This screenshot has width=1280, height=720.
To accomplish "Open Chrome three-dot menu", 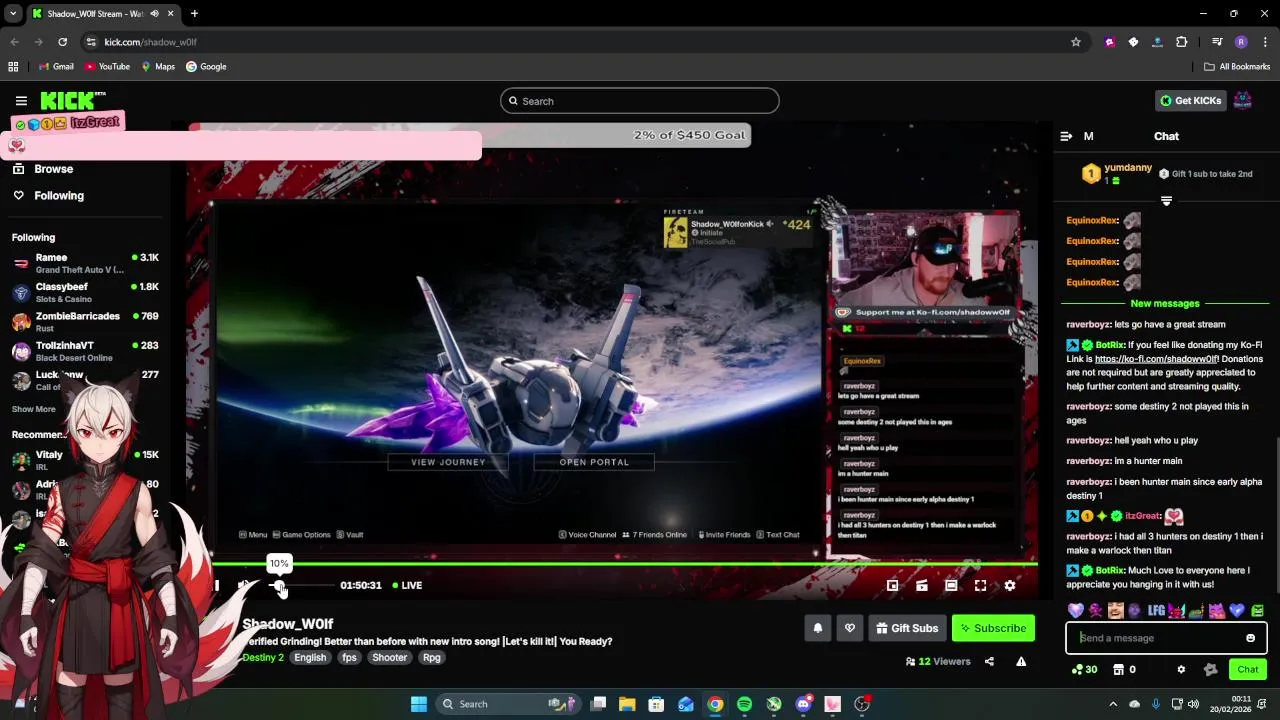I will tap(1264, 42).
